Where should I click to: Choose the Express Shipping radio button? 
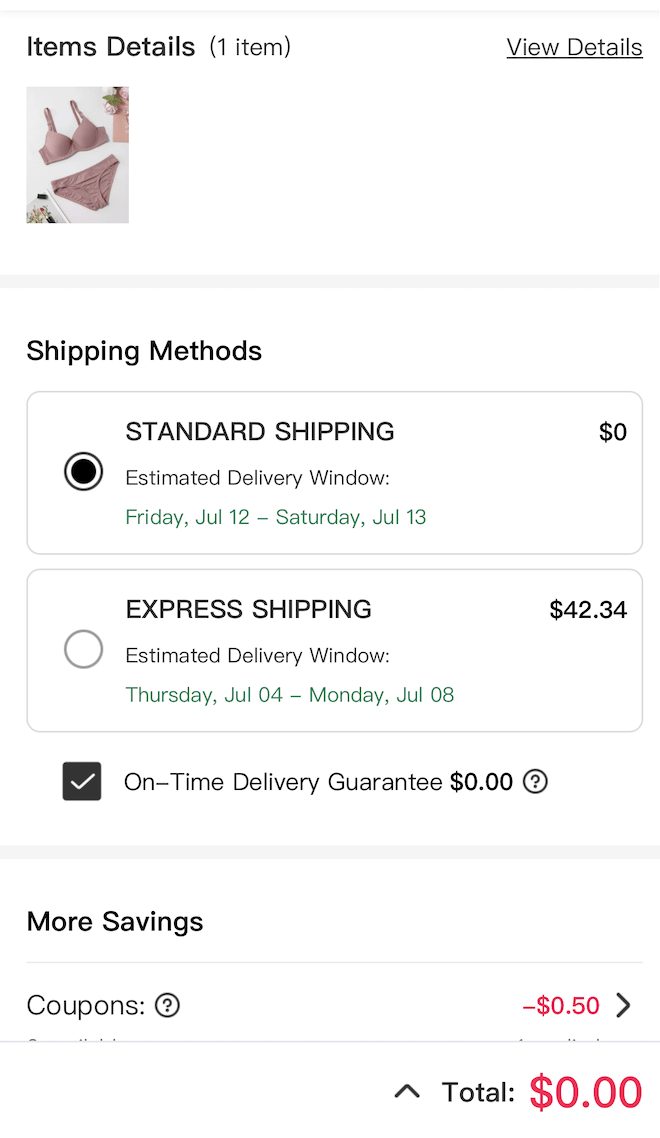(x=83, y=649)
